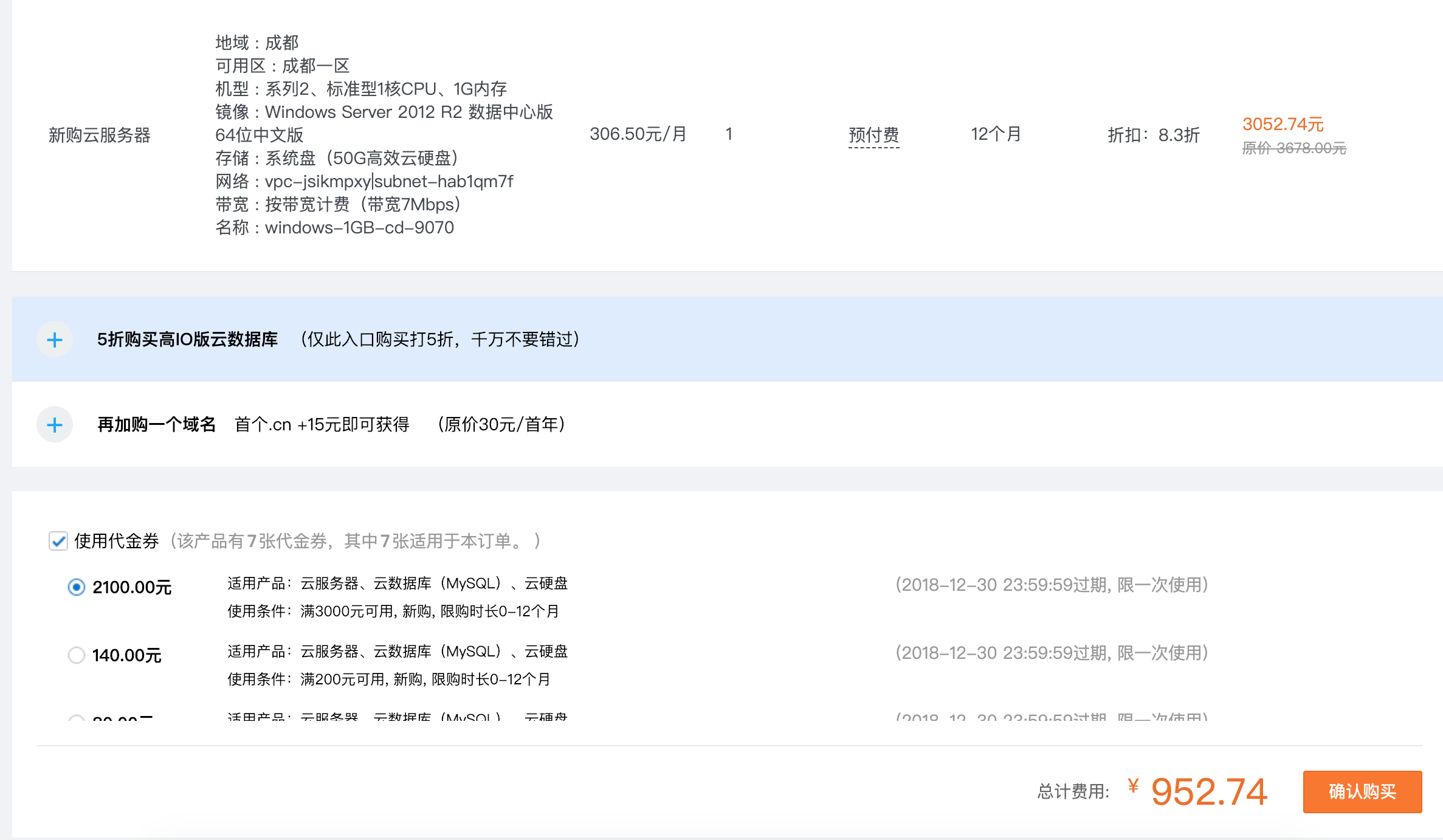The width and height of the screenshot is (1443, 840).
Task: Click plus icon to add a domain name
Action: 55,424
